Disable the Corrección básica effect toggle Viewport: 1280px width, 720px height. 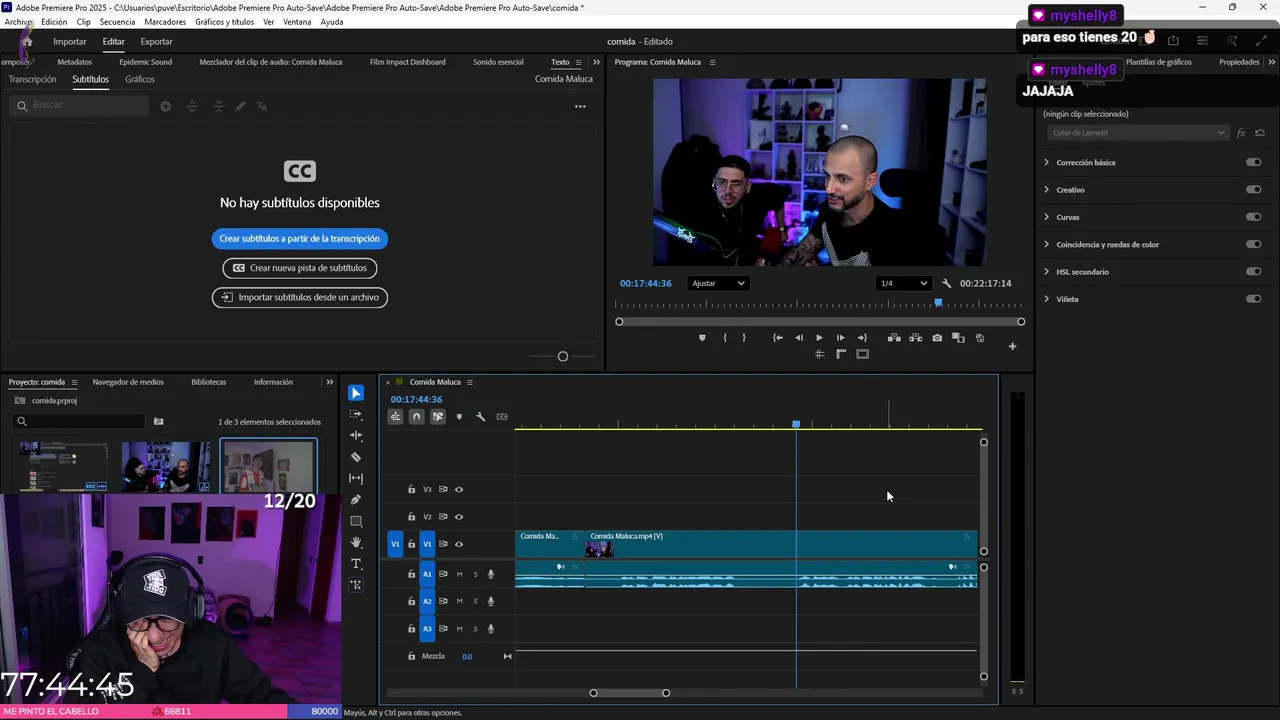coord(1253,162)
